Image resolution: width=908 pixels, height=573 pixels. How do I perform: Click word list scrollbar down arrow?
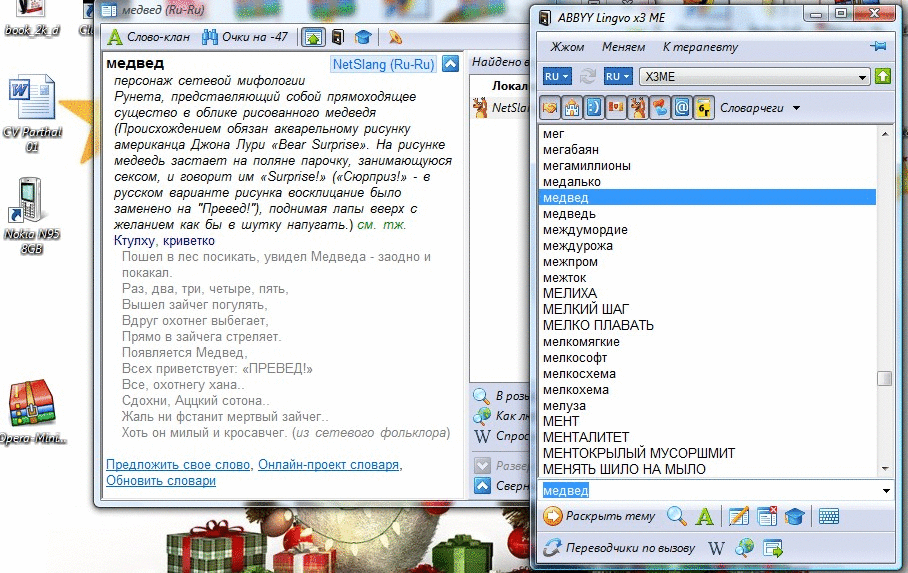coord(884,468)
